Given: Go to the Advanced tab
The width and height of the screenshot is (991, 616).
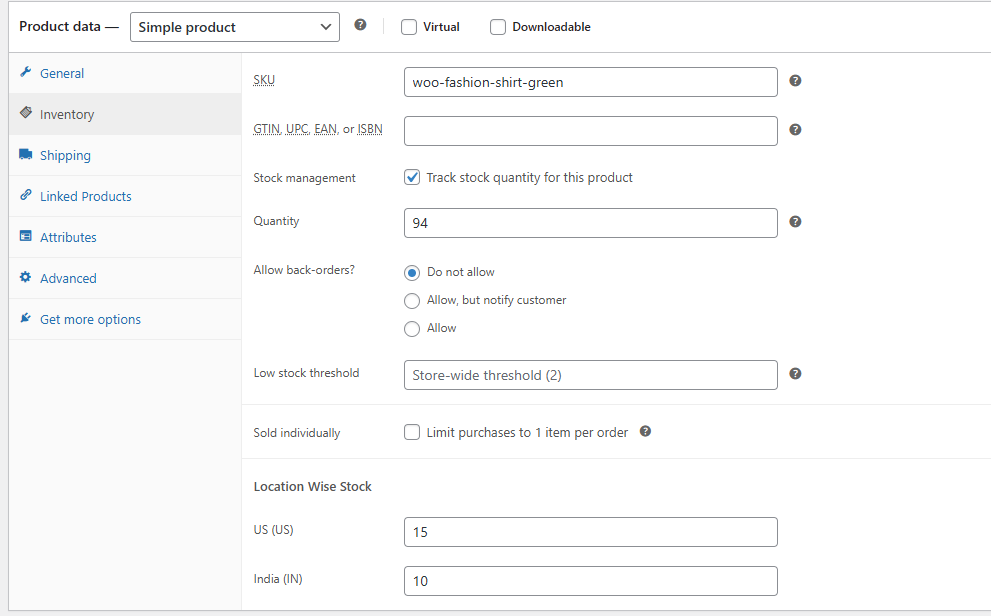Looking at the screenshot, I should click(68, 278).
